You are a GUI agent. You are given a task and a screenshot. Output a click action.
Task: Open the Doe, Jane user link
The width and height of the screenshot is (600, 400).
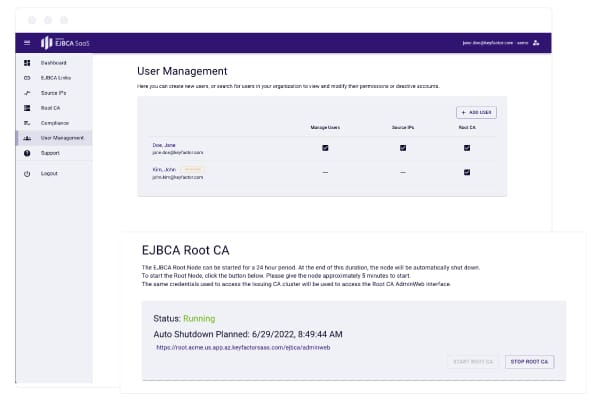tap(164, 145)
